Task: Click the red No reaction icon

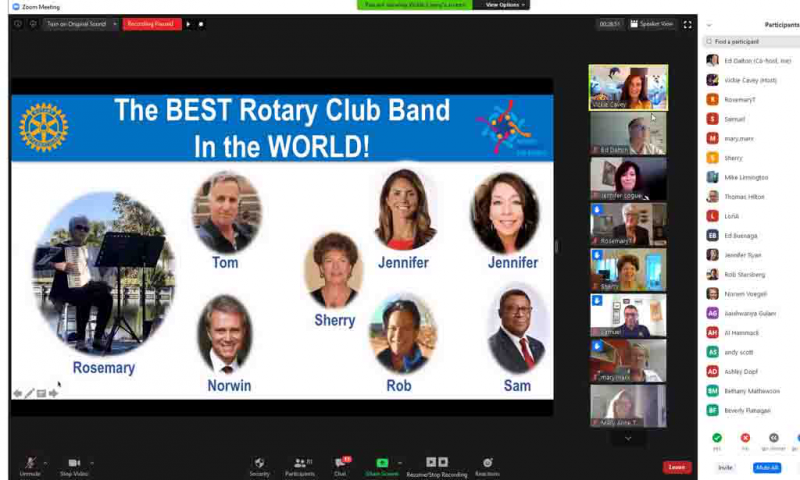Action: pyautogui.click(x=745, y=438)
